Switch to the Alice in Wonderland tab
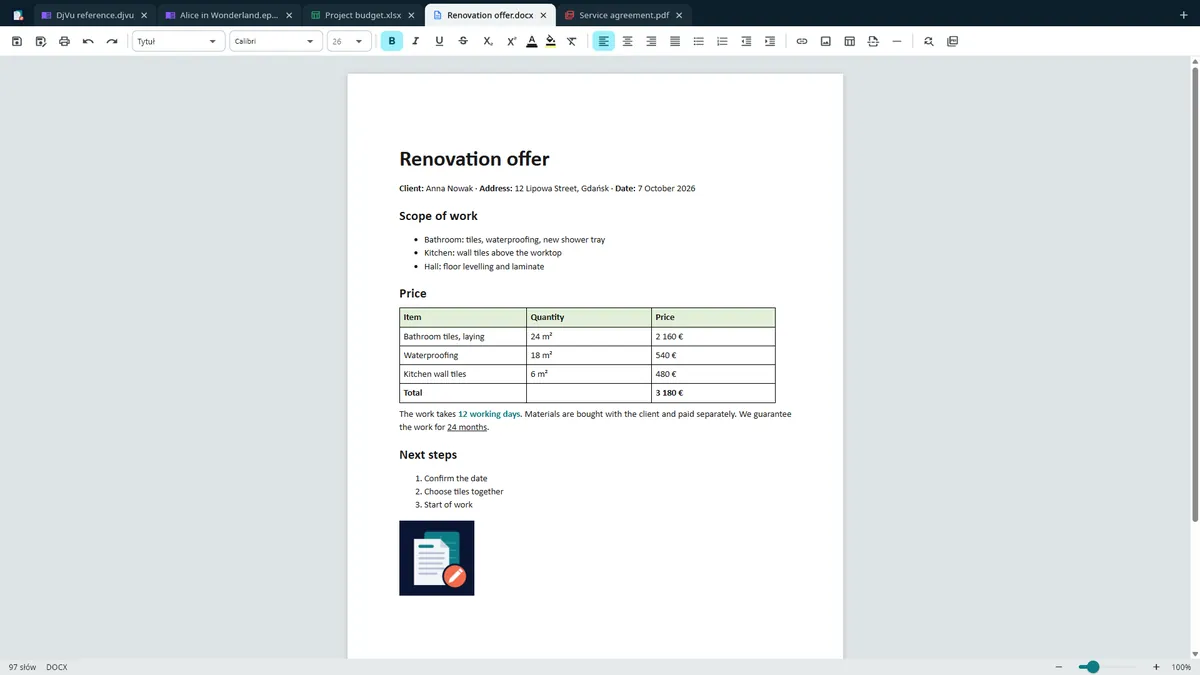The width and height of the screenshot is (1200, 675). pos(229,15)
